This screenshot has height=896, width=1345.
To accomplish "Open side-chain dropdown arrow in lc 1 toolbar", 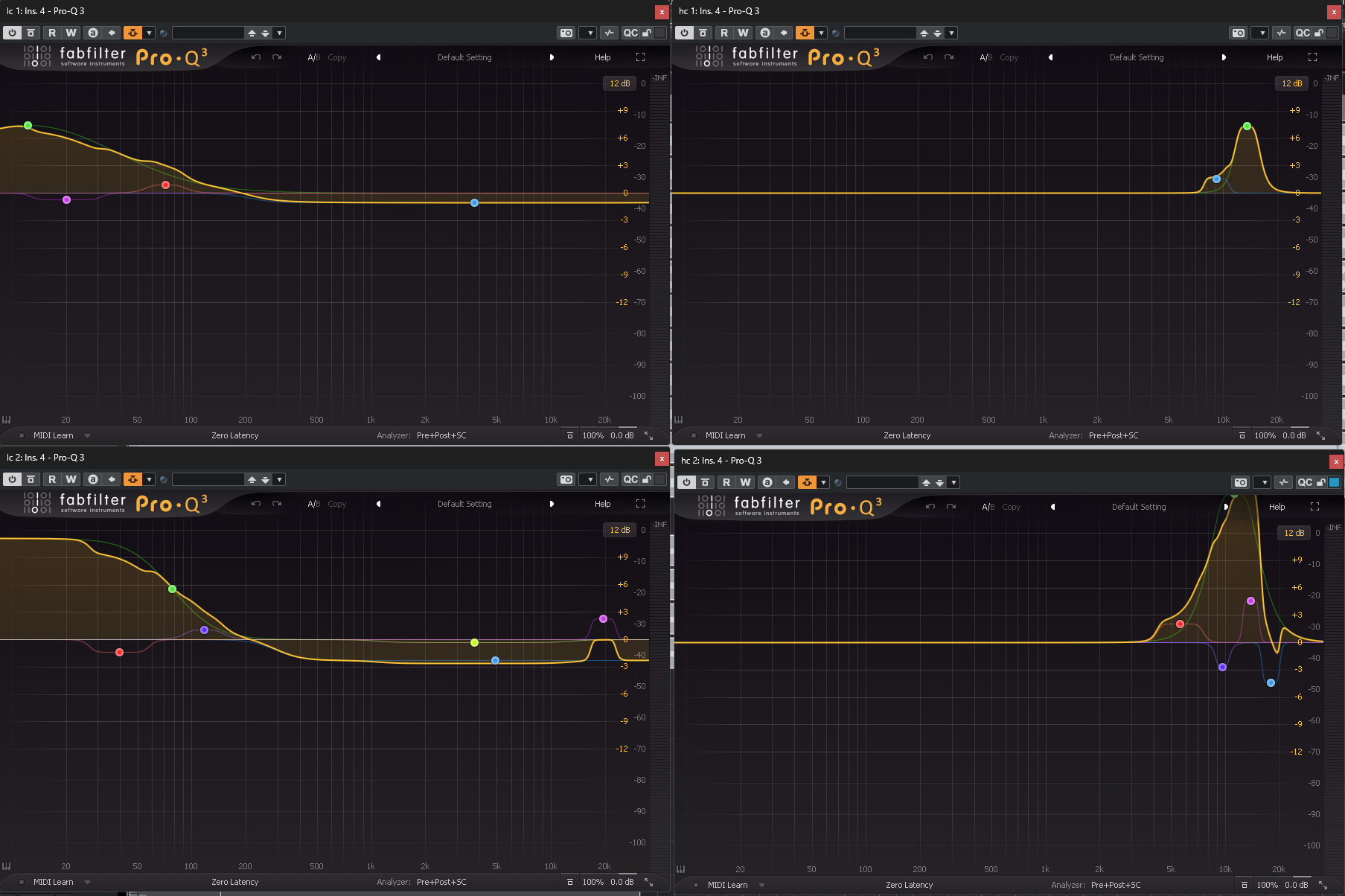I will coord(150,33).
